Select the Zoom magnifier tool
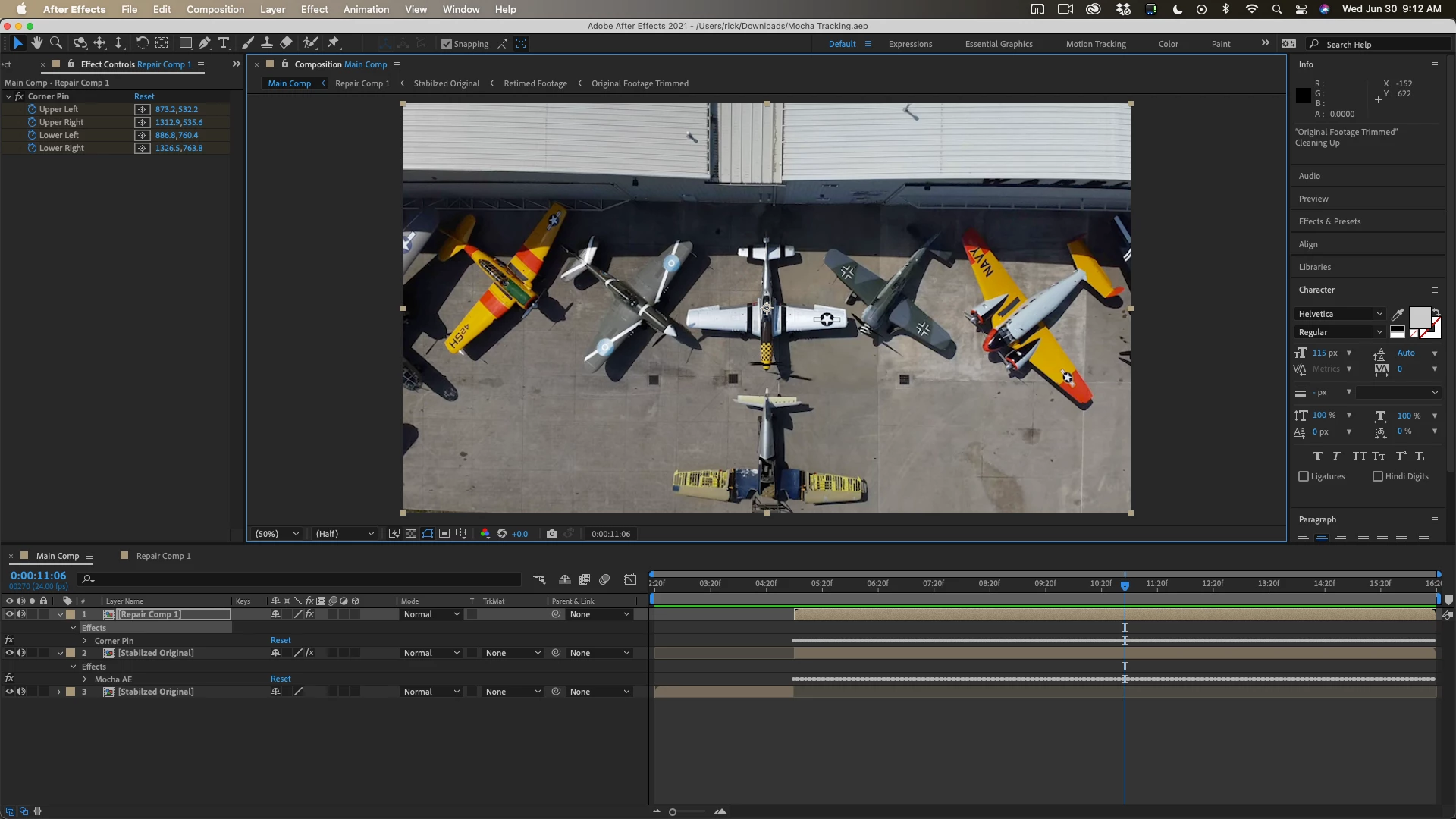 pos(56,43)
